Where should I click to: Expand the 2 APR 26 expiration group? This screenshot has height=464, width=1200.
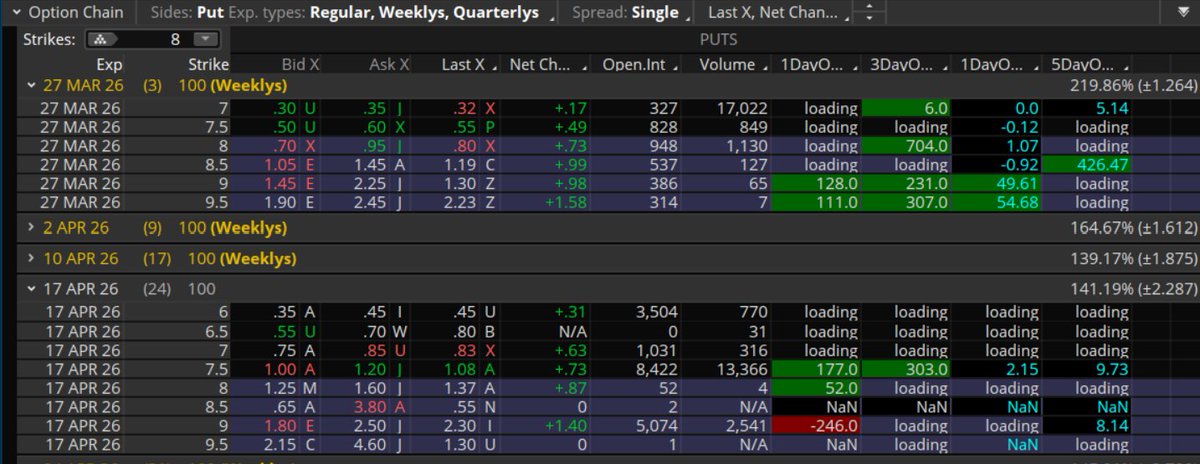[x=32, y=229]
